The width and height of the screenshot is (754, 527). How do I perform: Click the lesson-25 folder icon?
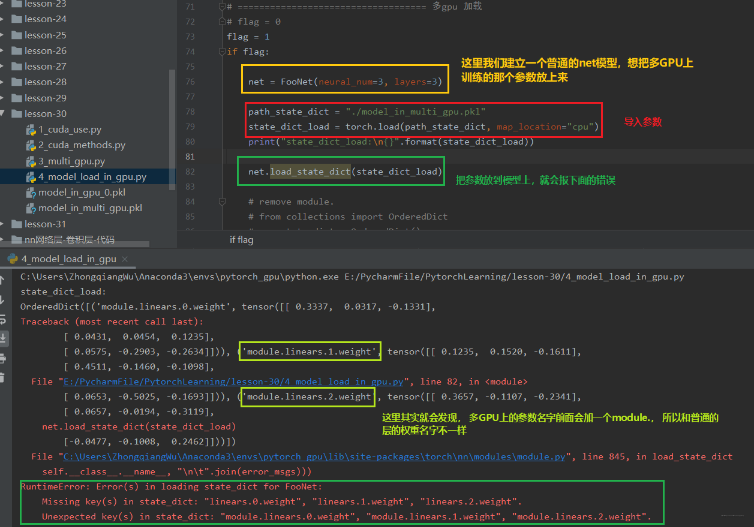[x=17, y=35]
